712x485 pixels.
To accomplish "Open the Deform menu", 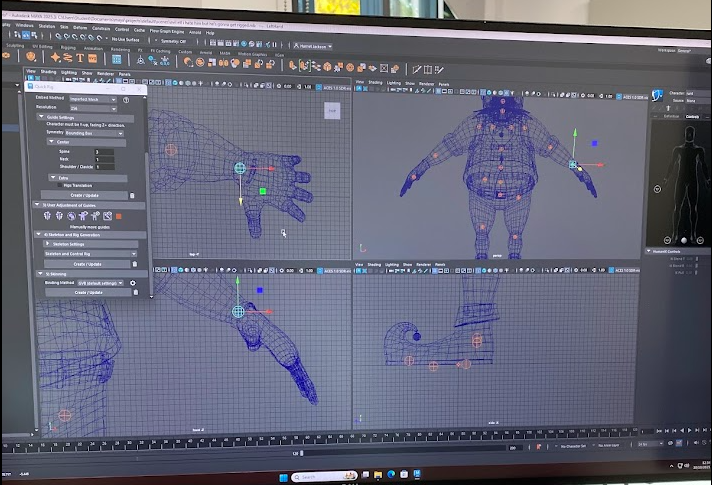I will click(80, 28).
